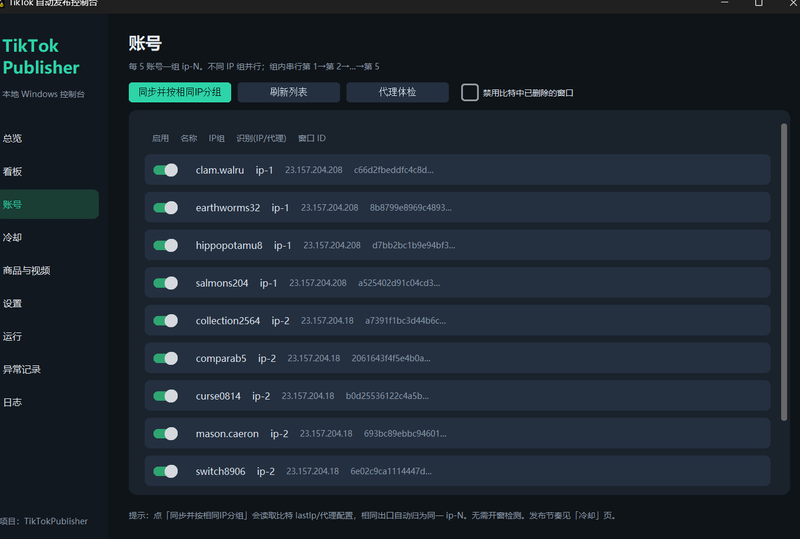Toggle off the earthworms32 account switch
This screenshot has height=539, width=800.
click(165, 208)
